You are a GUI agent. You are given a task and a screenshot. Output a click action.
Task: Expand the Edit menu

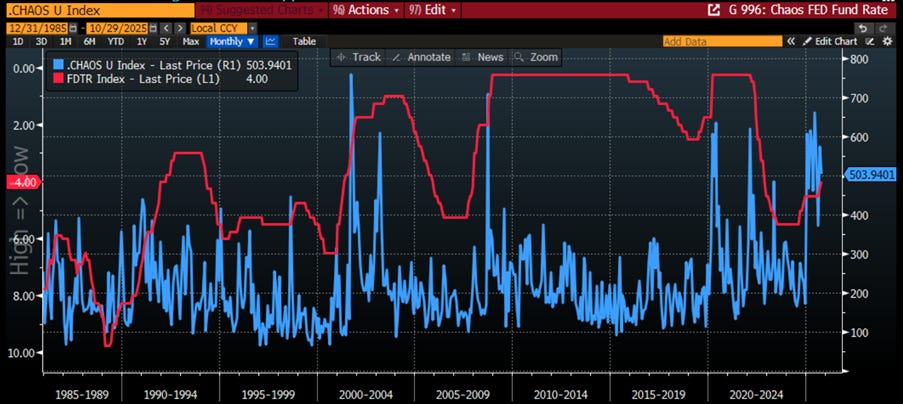pyautogui.click(x=432, y=10)
